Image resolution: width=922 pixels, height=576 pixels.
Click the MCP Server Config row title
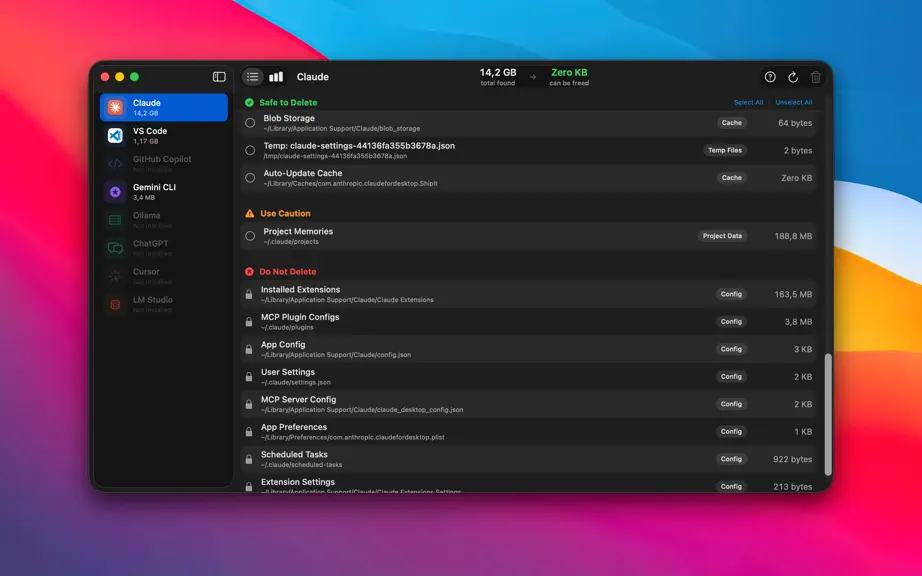tap(298, 400)
